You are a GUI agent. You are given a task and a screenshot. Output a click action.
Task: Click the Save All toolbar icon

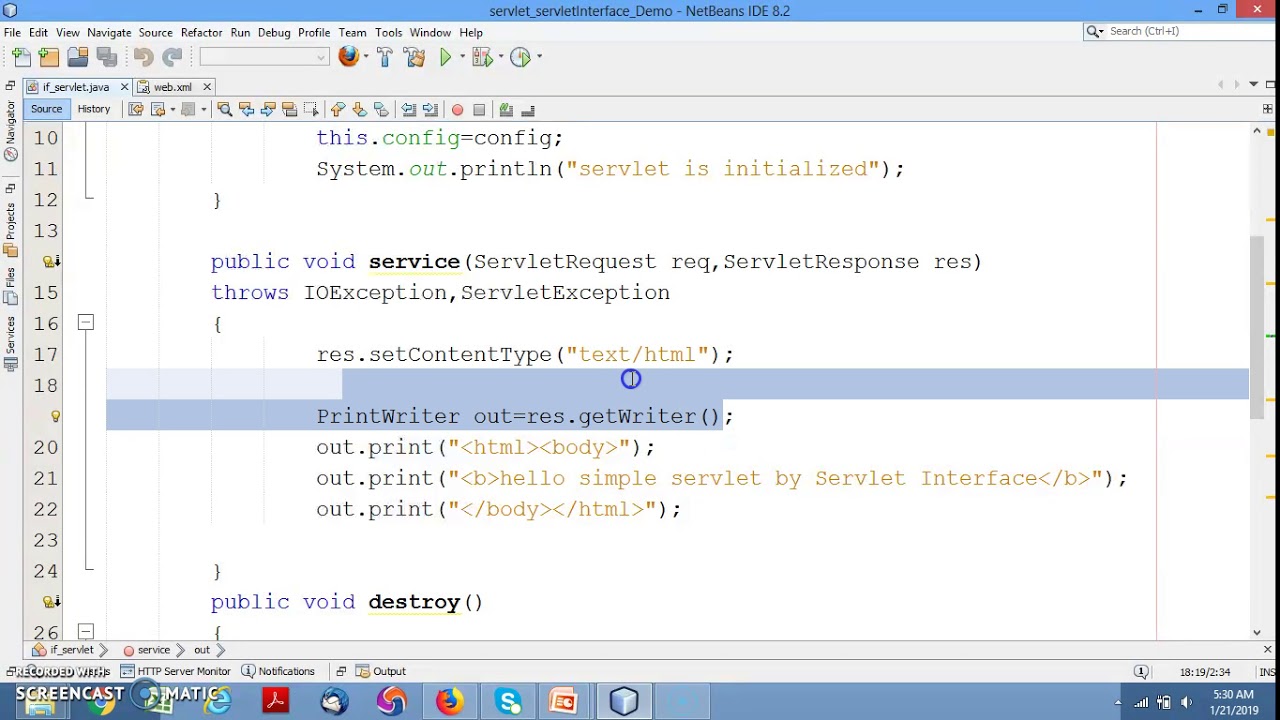107,57
